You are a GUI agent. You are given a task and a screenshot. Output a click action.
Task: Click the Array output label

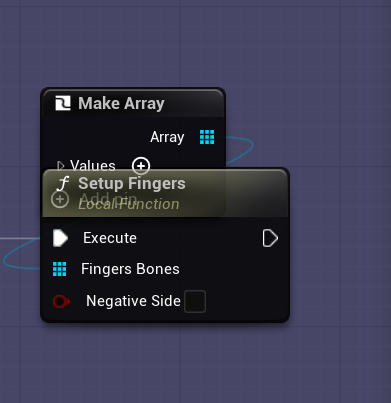pyautogui.click(x=167, y=137)
